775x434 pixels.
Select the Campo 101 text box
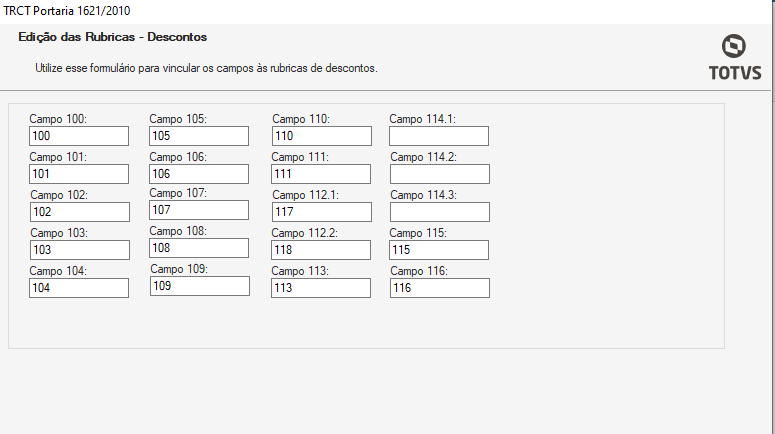coord(79,174)
